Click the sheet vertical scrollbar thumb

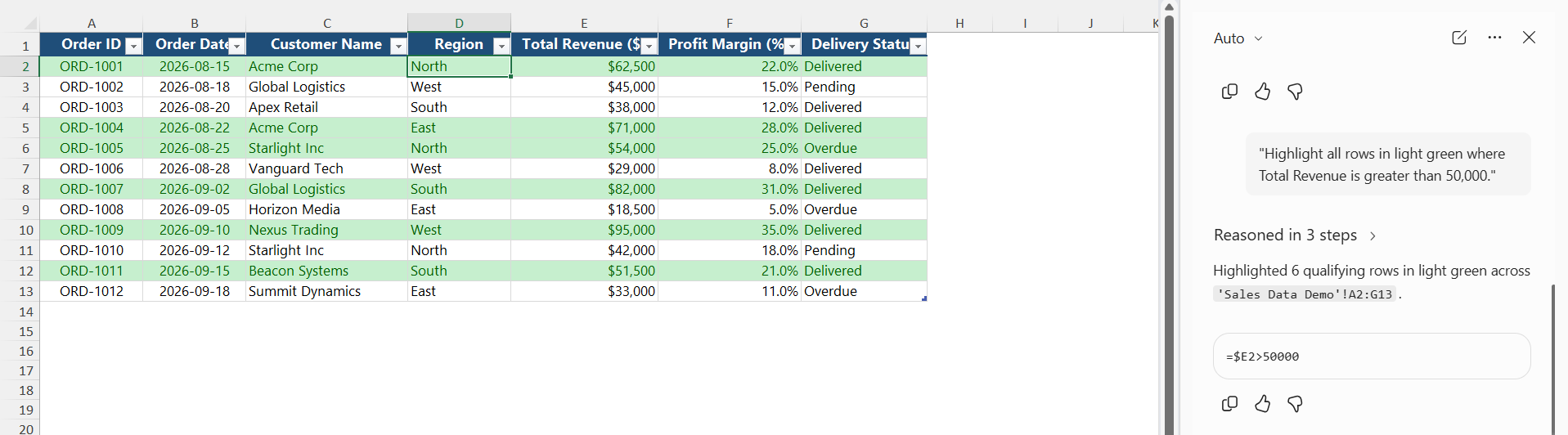point(1170,225)
